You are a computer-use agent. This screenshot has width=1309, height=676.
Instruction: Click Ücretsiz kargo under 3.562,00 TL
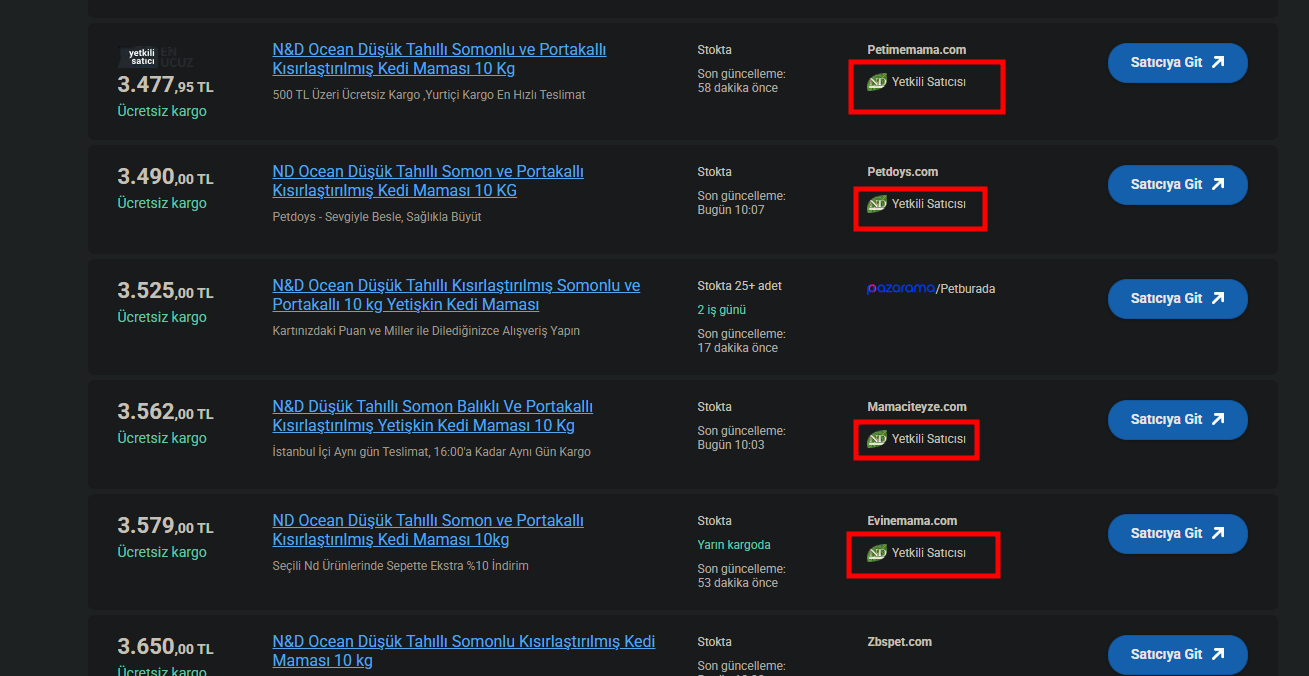(x=162, y=438)
